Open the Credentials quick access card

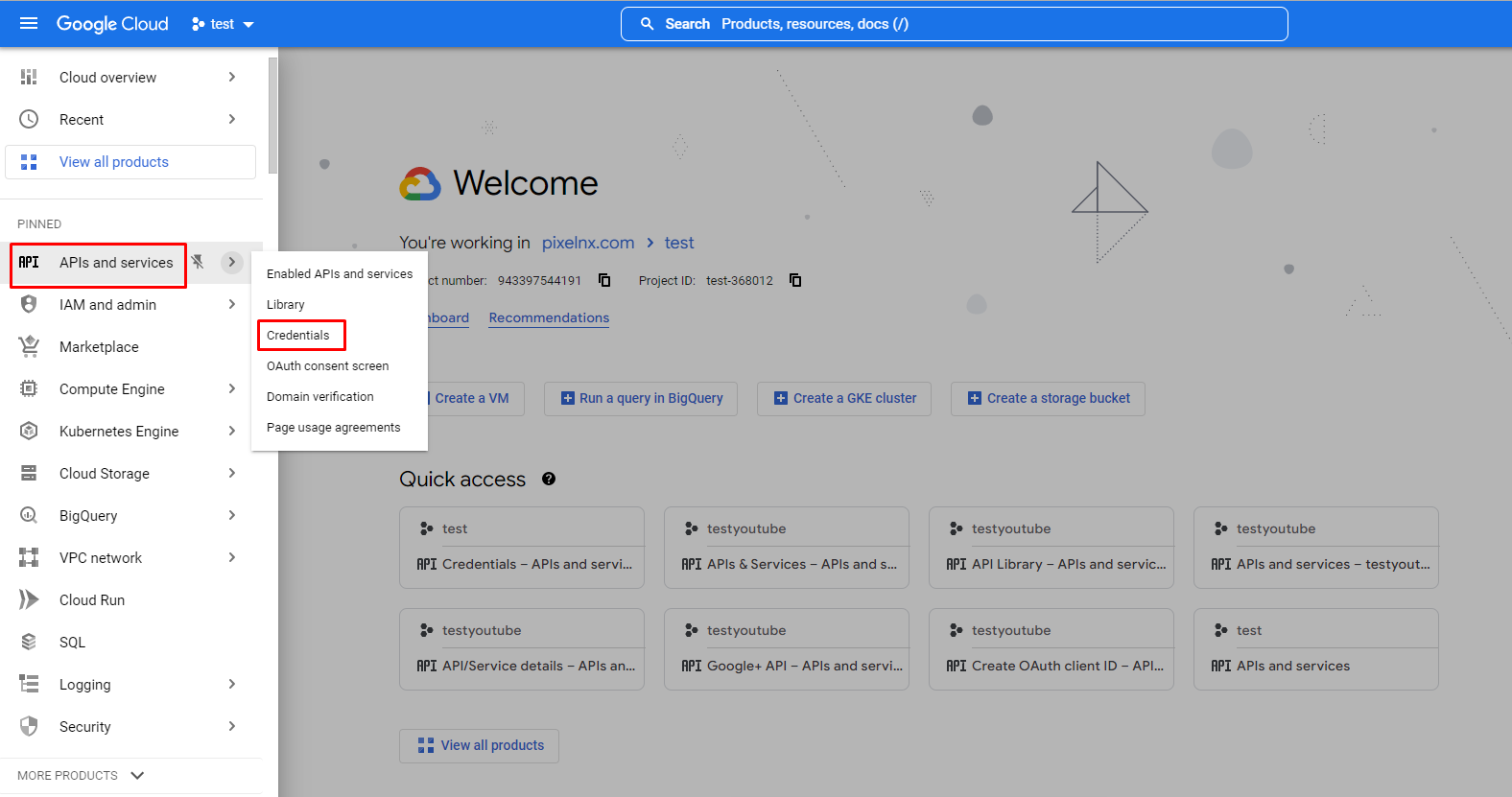tap(522, 548)
